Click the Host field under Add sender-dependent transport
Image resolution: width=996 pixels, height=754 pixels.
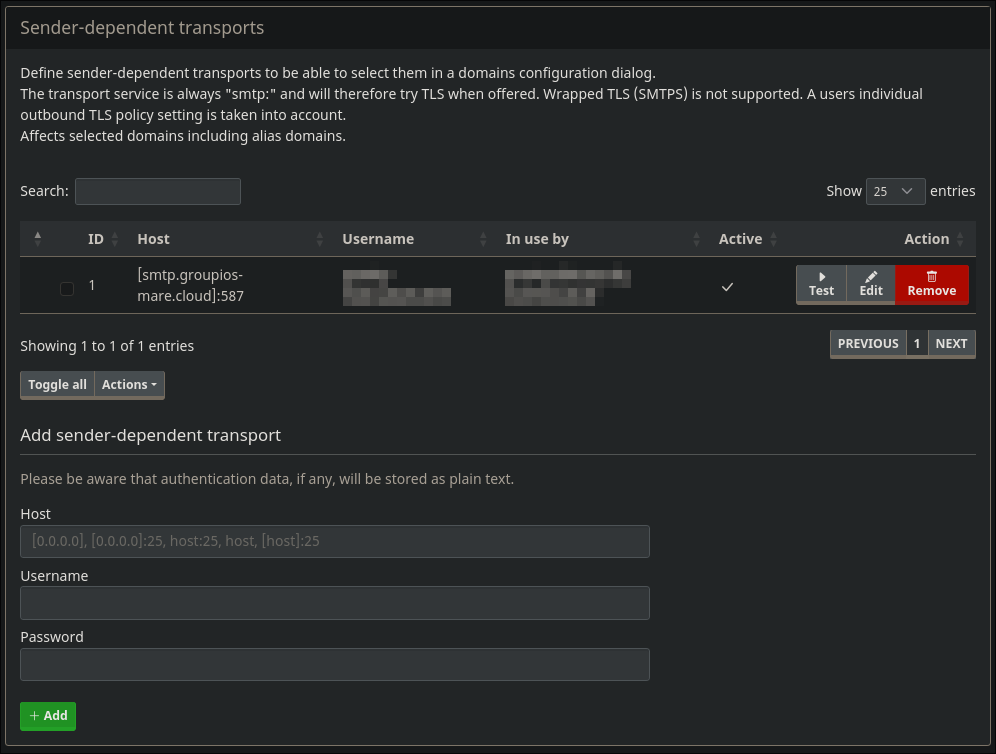335,541
